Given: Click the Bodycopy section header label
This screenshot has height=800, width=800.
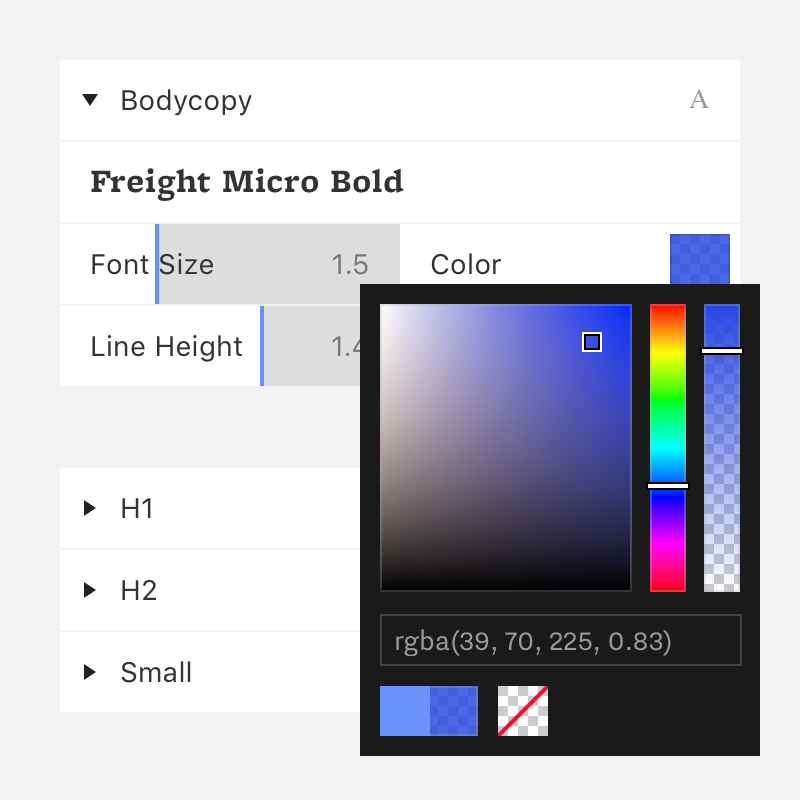Looking at the screenshot, I should [186, 101].
